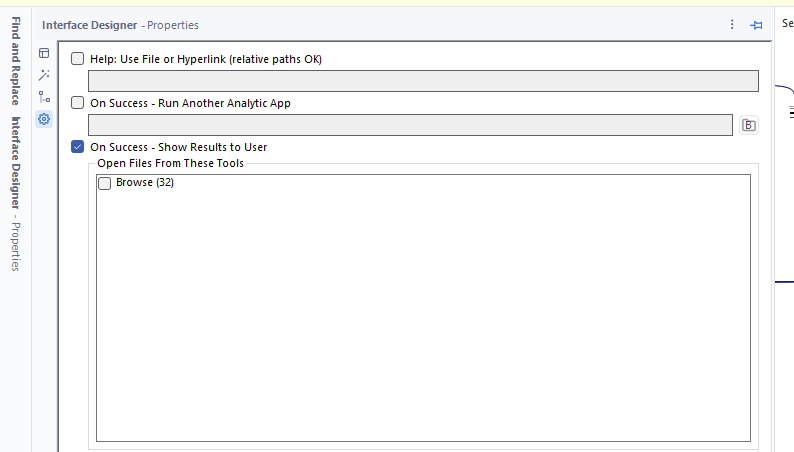794x452 pixels.
Task: Click the Help file path input field
Action: (x=423, y=81)
